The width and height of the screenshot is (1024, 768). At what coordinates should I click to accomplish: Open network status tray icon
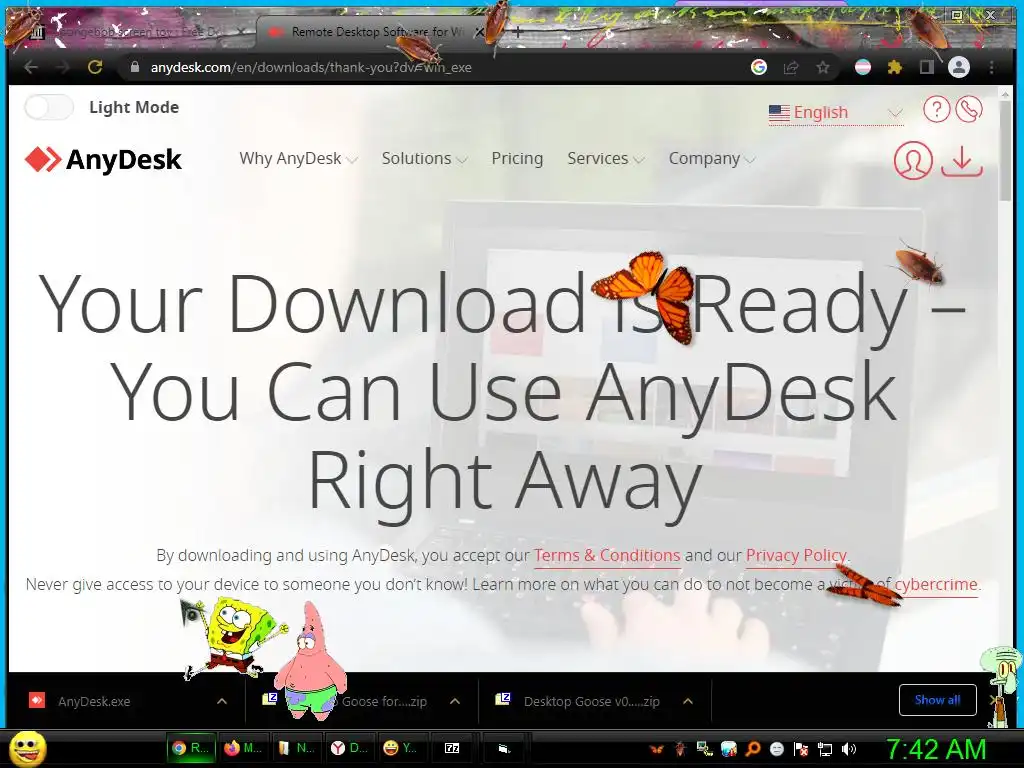(x=825, y=749)
